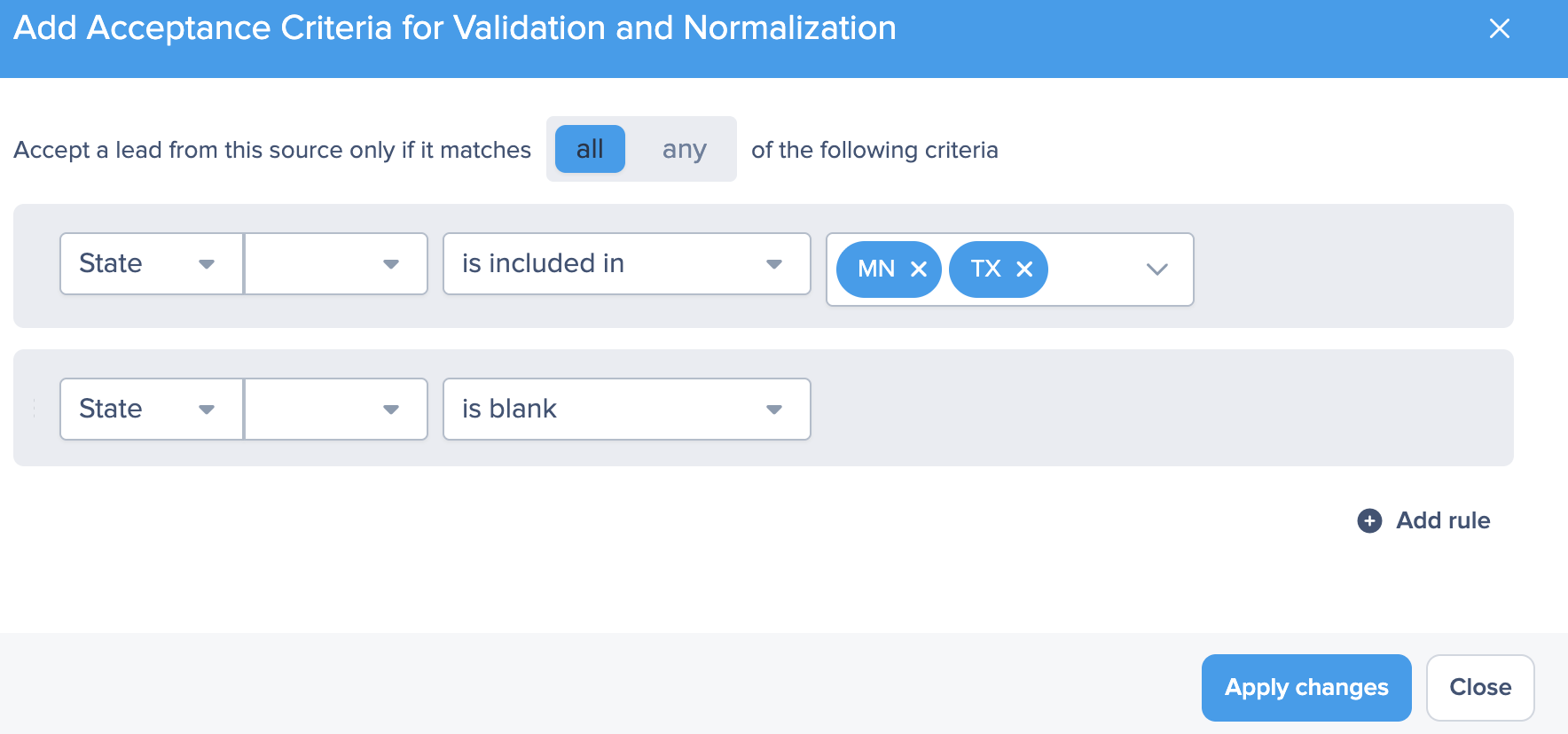Click the plus icon beside Add rule
The width and height of the screenshot is (1568, 734).
[1369, 520]
